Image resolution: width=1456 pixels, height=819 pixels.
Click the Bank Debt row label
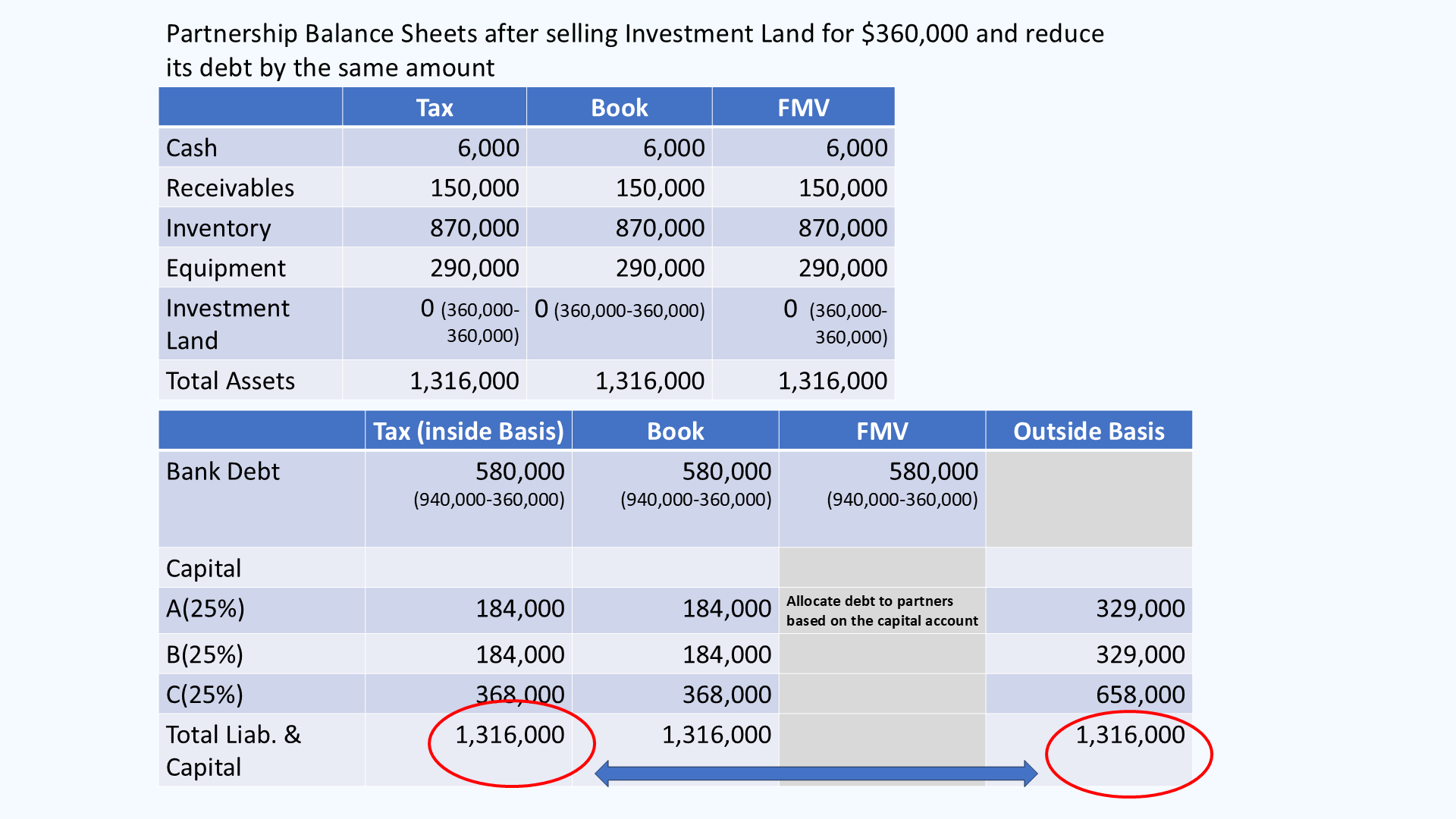click(x=223, y=472)
